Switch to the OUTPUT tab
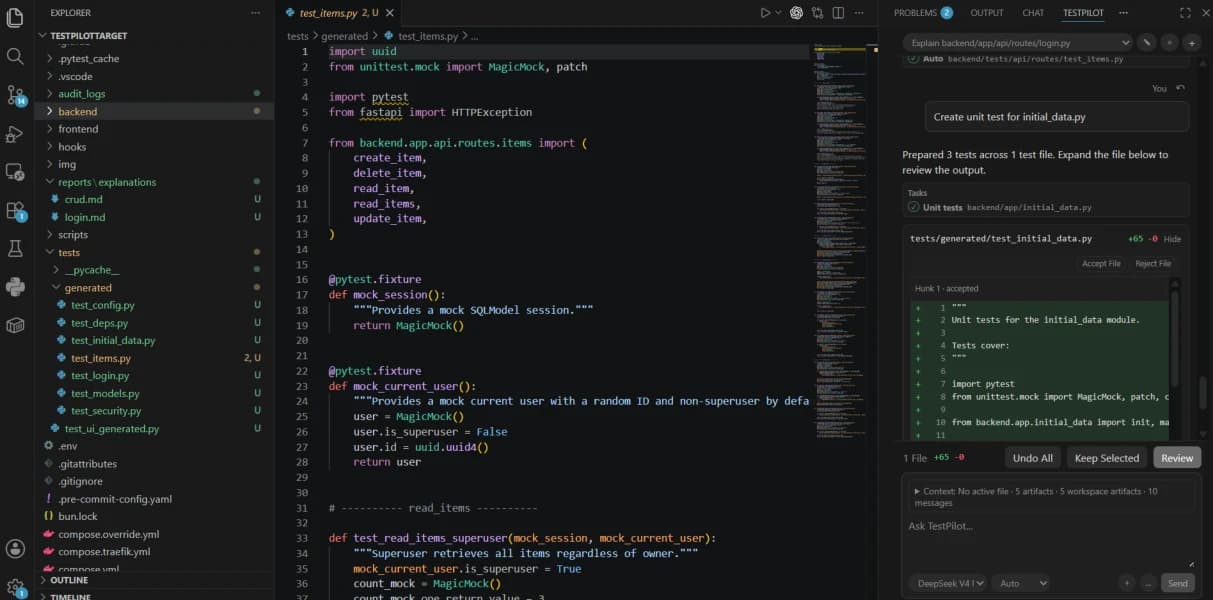Viewport: 1213px width, 600px height. pos(986,13)
